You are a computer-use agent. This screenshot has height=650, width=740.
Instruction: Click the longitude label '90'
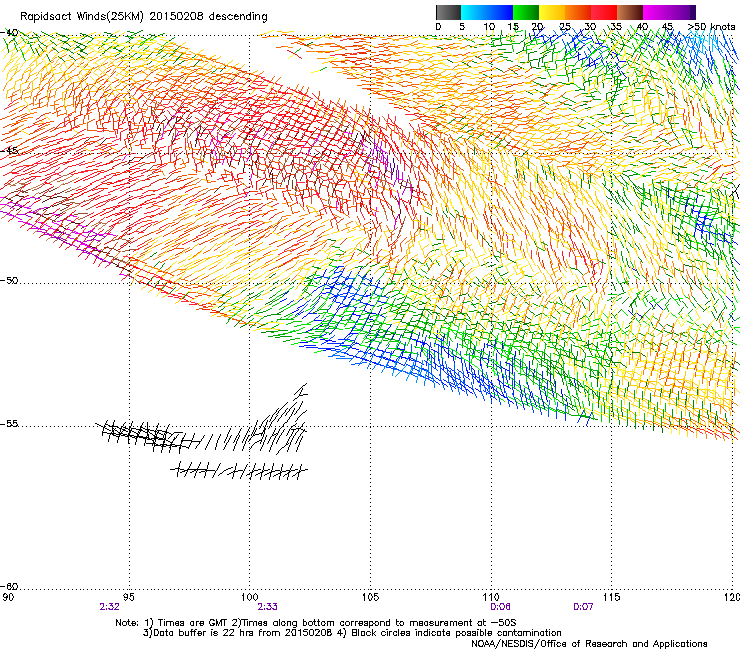pos(8,598)
